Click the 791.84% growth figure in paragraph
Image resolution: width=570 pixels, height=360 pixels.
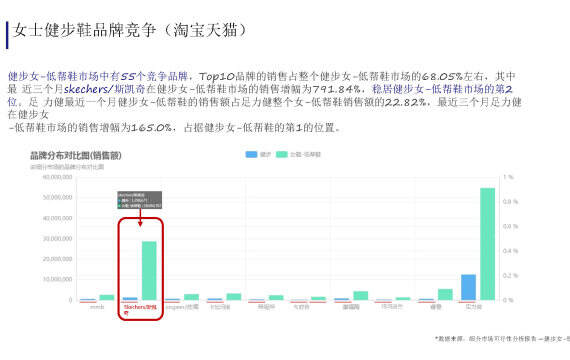336,89
